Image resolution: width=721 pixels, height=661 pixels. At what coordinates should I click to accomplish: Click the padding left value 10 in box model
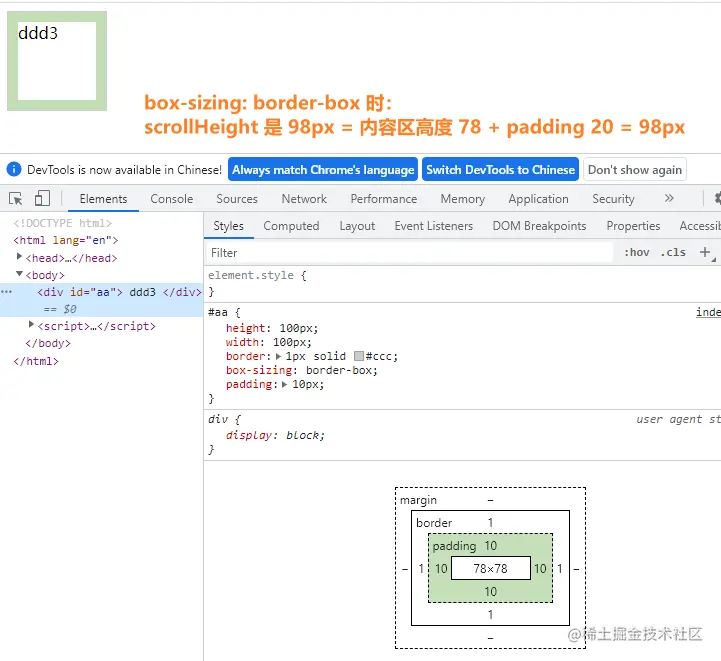441,569
